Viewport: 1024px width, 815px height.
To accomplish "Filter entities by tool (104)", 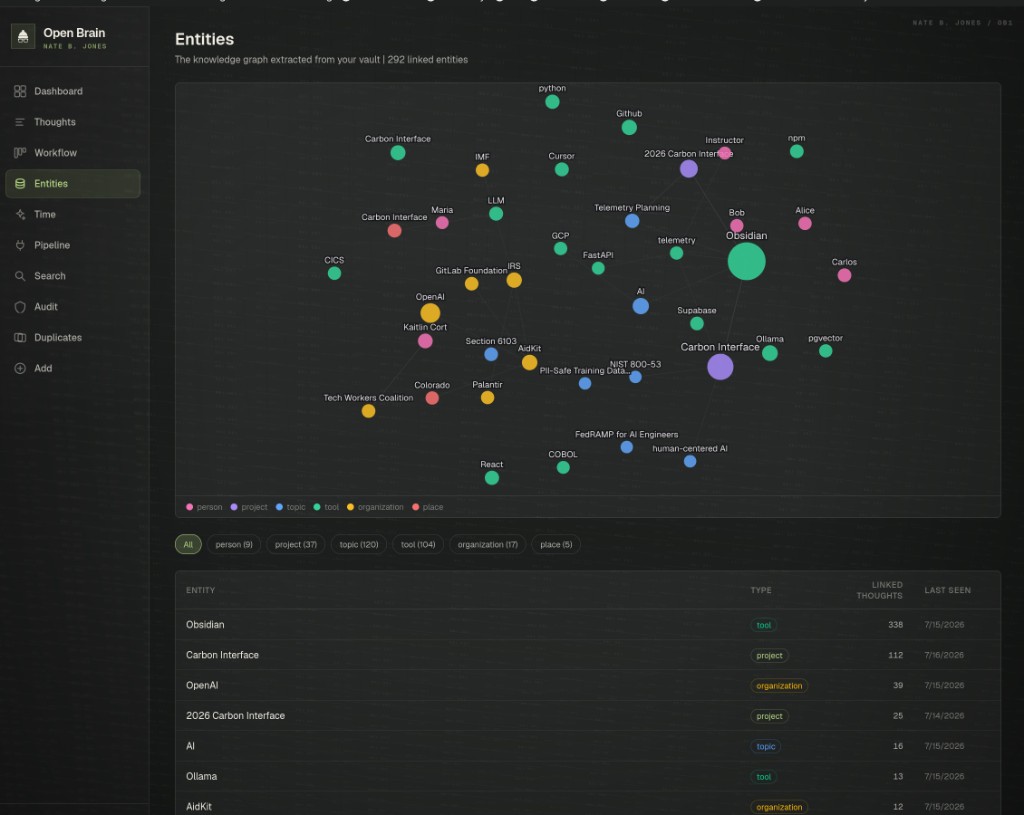I will [x=418, y=545].
